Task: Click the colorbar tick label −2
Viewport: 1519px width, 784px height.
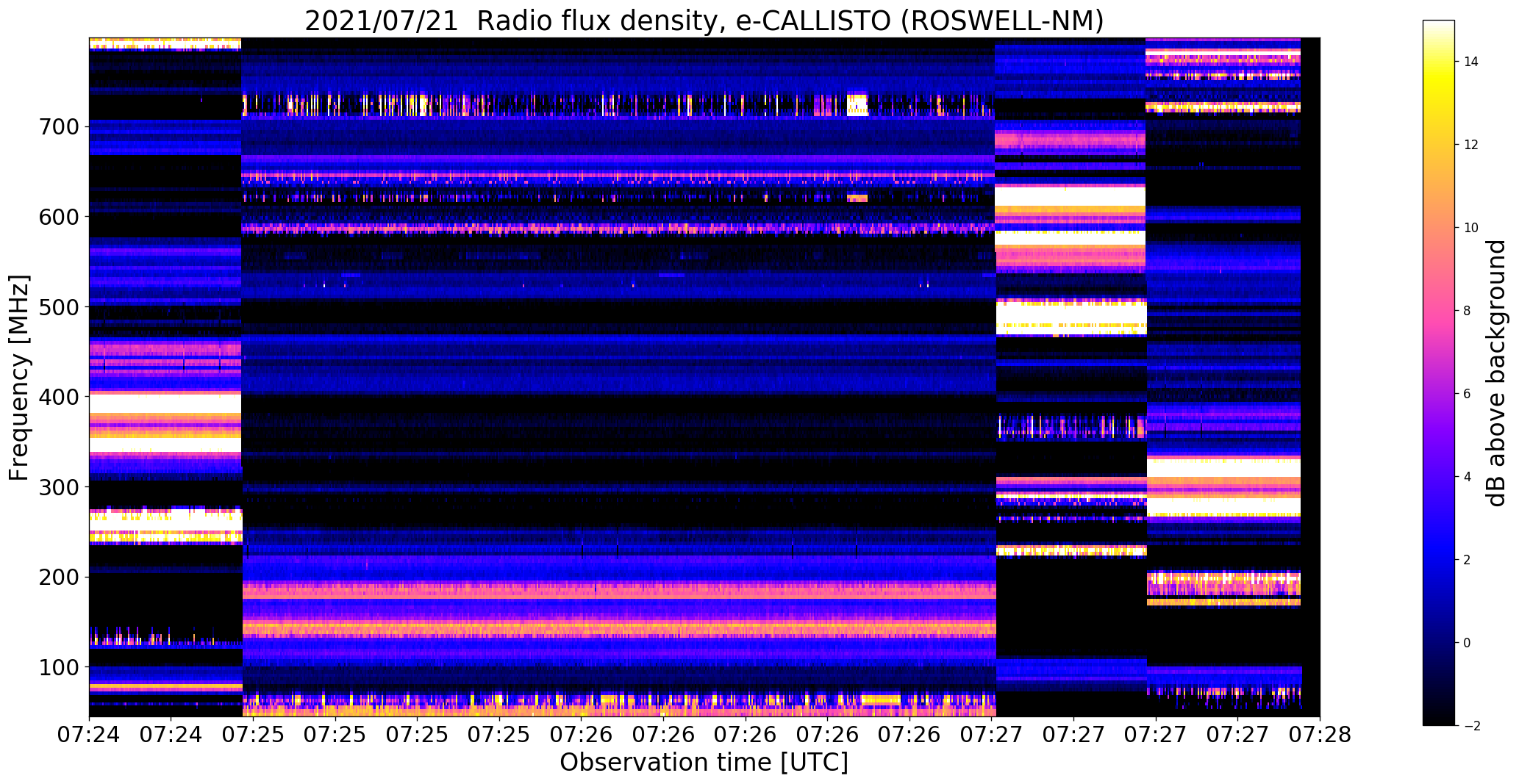Action: click(1472, 726)
